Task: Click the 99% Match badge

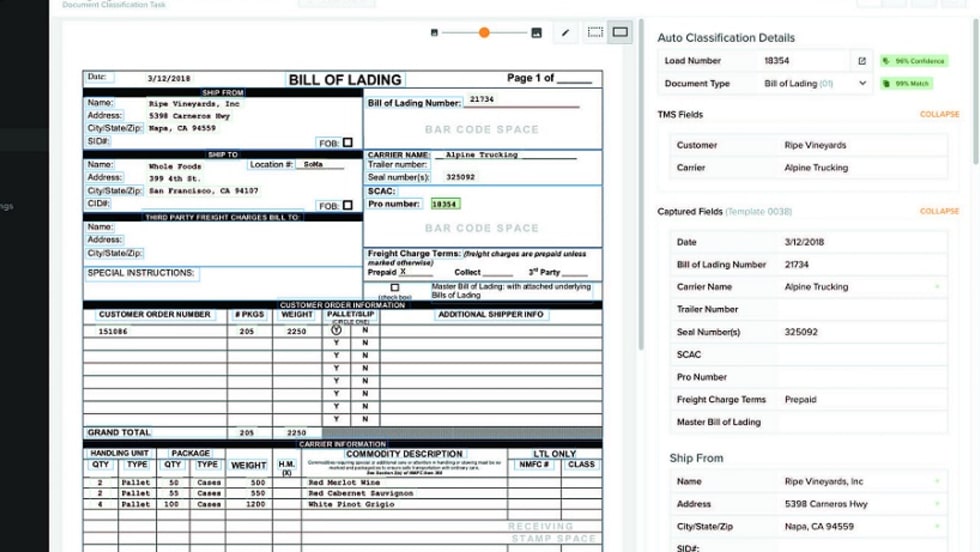Action: [909, 84]
